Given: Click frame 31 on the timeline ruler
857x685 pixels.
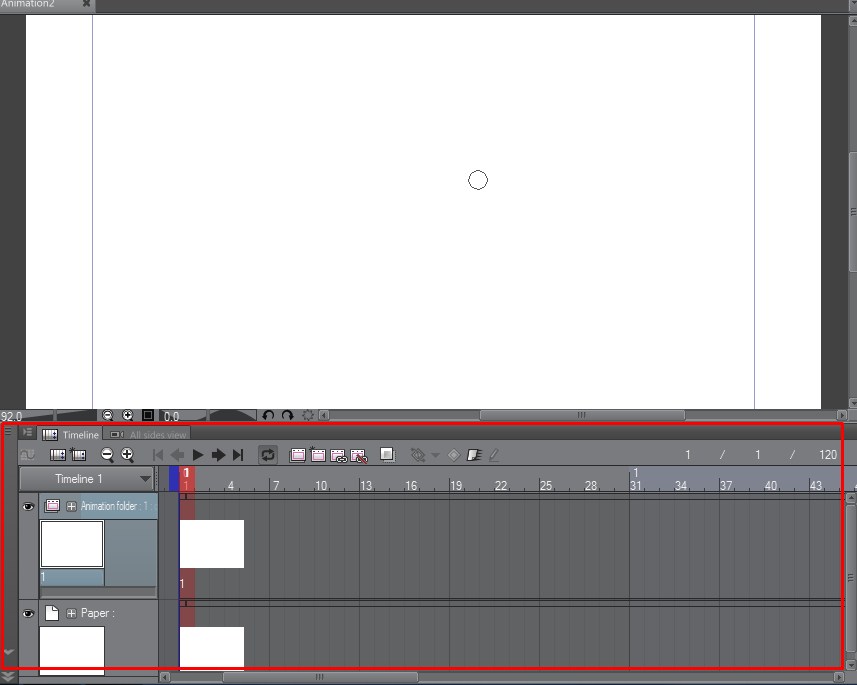Looking at the screenshot, I should click(x=634, y=484).
